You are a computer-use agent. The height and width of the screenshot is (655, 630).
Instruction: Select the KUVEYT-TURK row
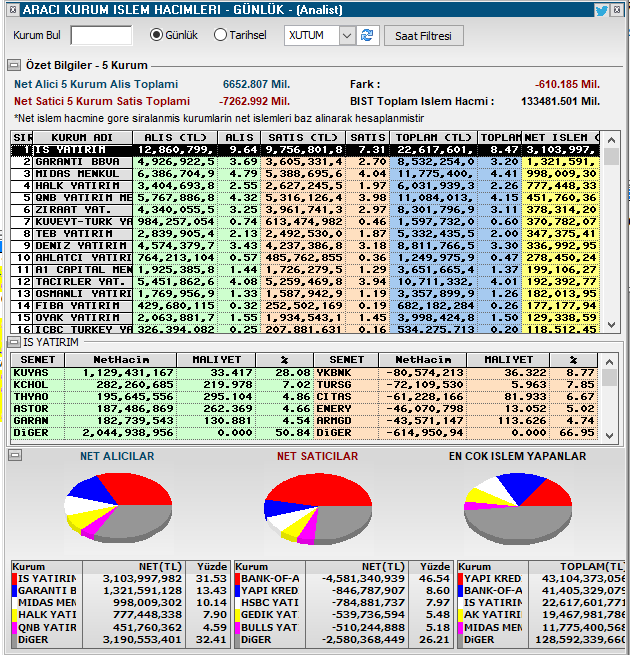305,222
